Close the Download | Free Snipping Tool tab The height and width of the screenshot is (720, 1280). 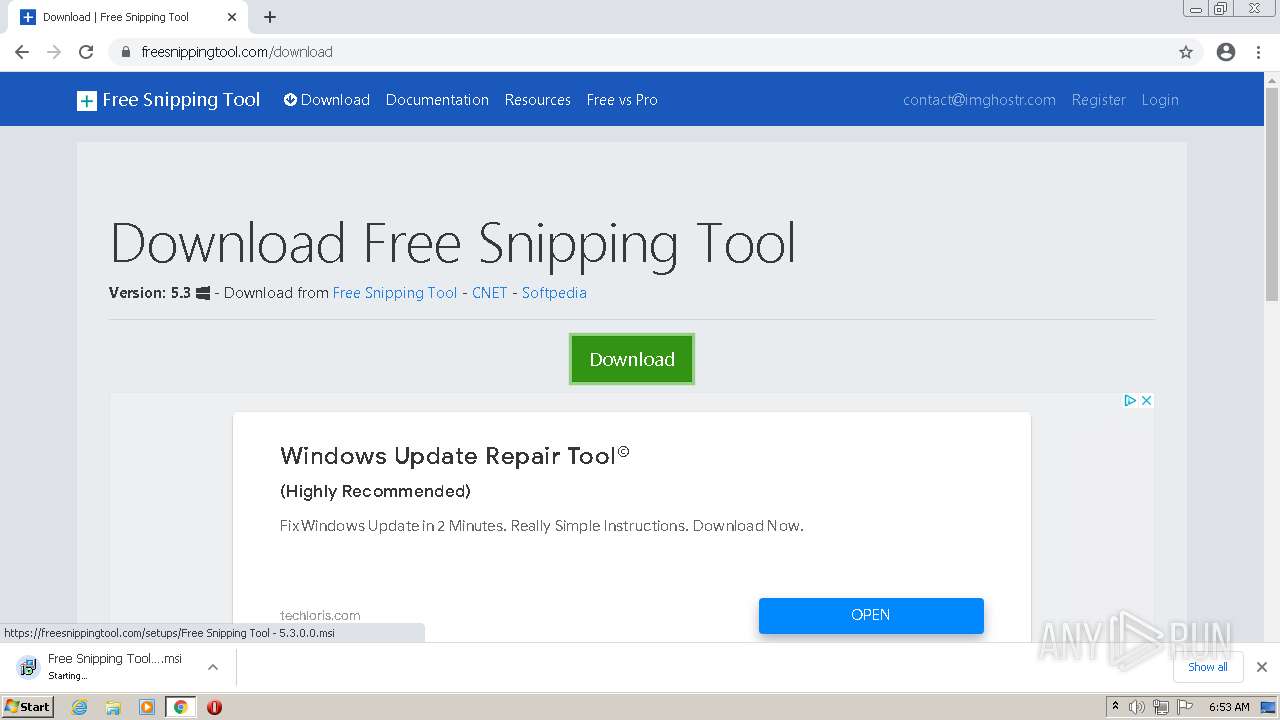coord(232,17)
